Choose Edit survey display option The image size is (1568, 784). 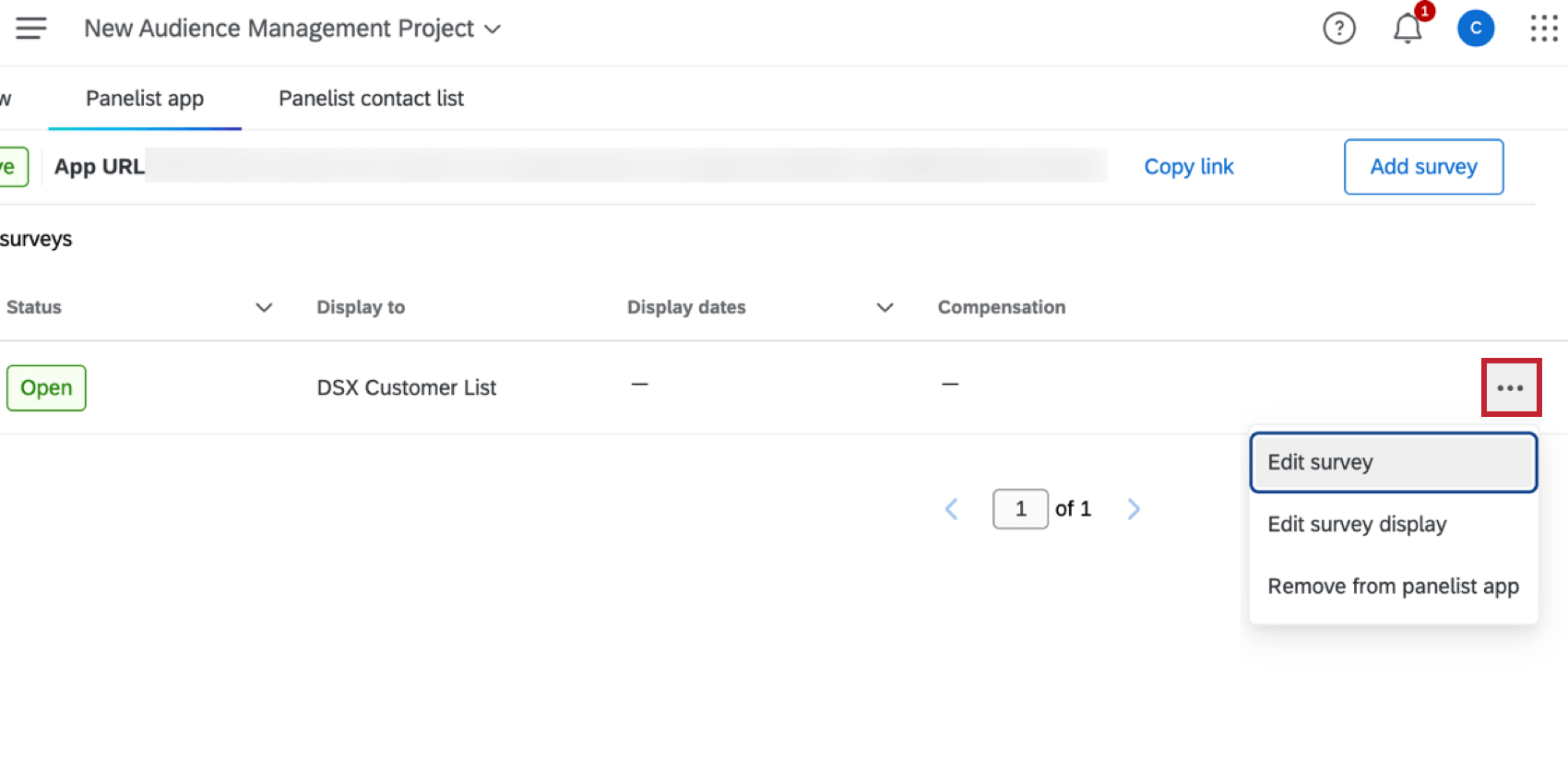1357,524
